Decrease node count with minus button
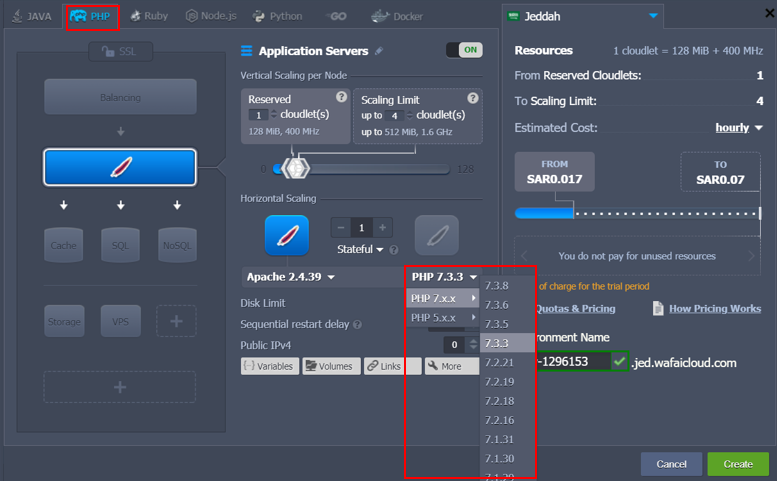The height and width of the screenshot is (481, 777). (340, 227)
